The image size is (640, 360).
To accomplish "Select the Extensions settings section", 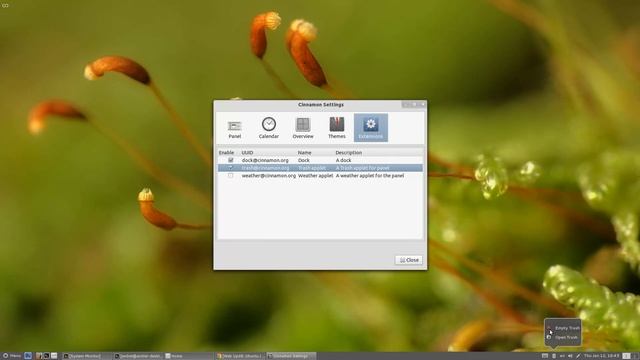I will click(x=371, y=128).
